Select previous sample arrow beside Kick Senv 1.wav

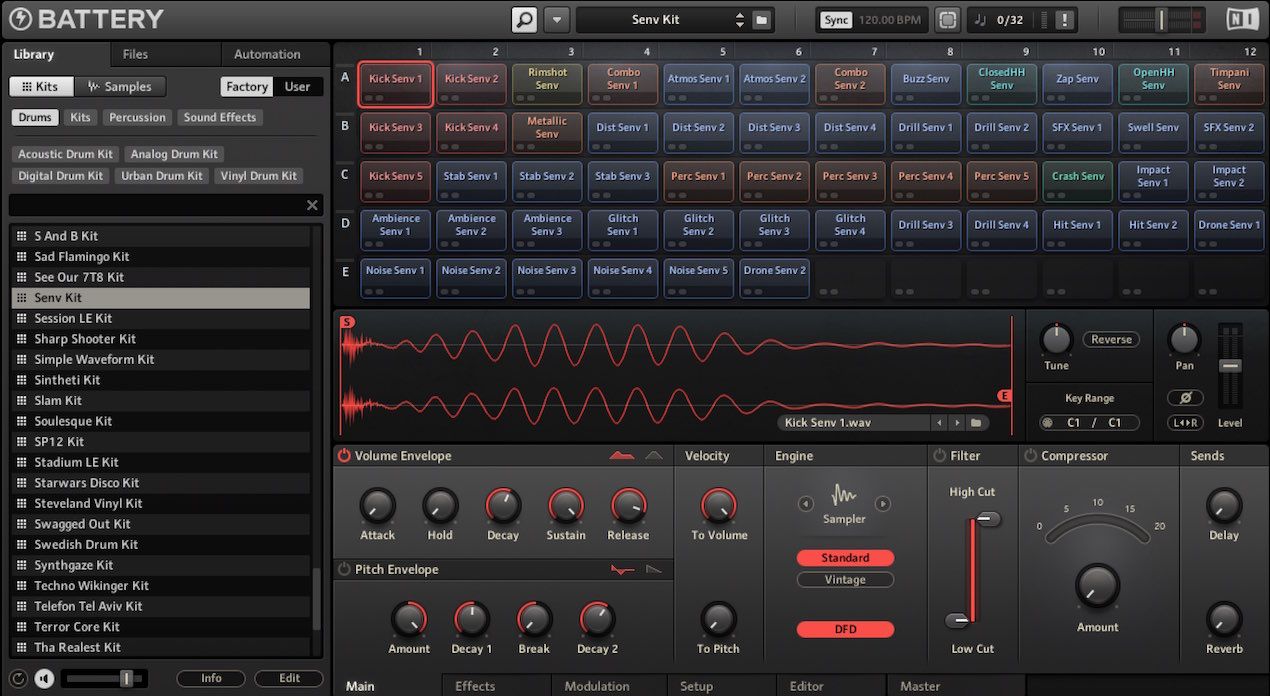pyautogui.click(x=939, y=423)
